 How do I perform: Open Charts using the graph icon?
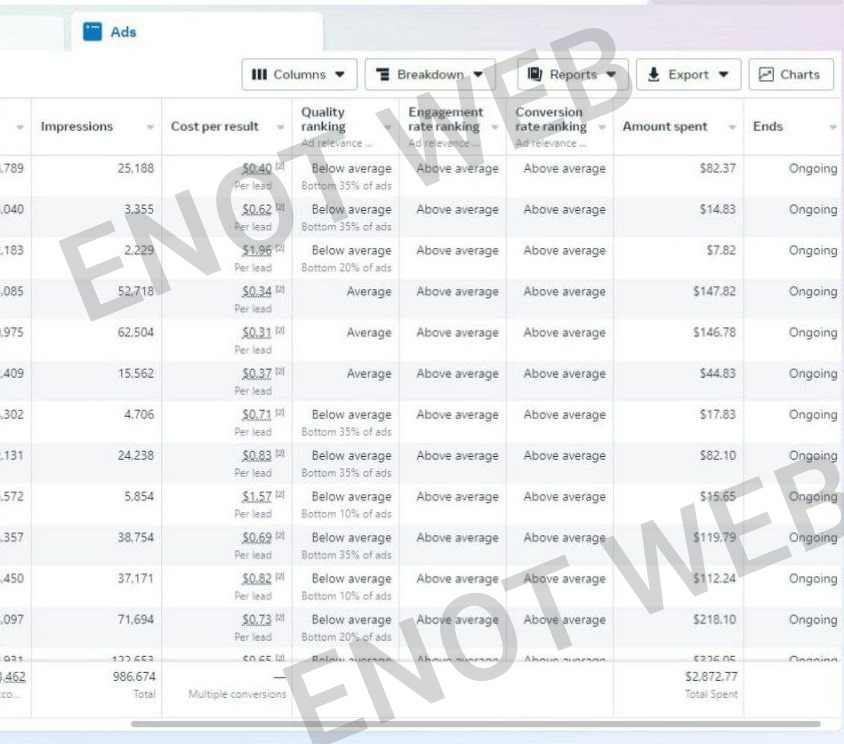766,74
